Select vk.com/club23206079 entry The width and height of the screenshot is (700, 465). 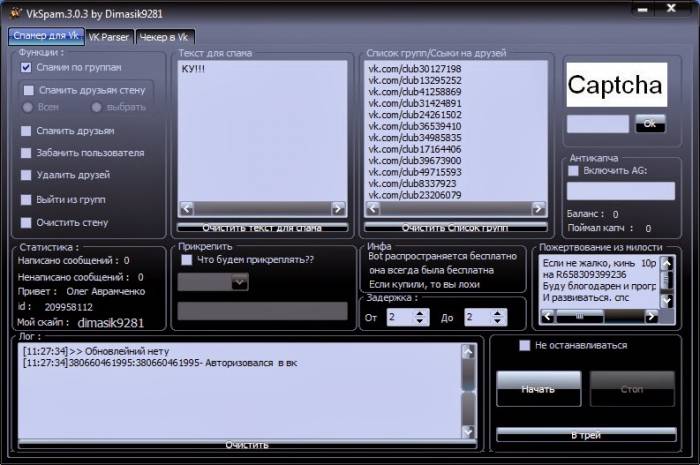[415, 195]
